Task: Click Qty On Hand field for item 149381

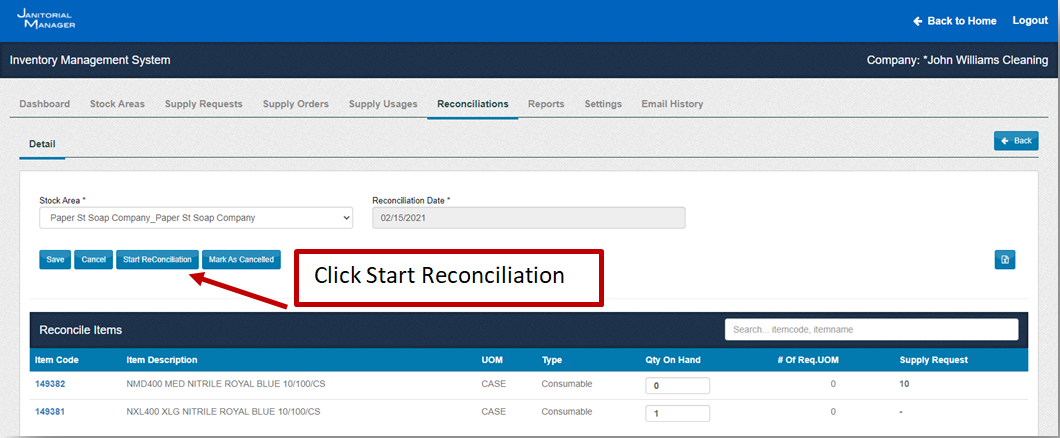Action: pyautogui.click(x=677, y=413)
